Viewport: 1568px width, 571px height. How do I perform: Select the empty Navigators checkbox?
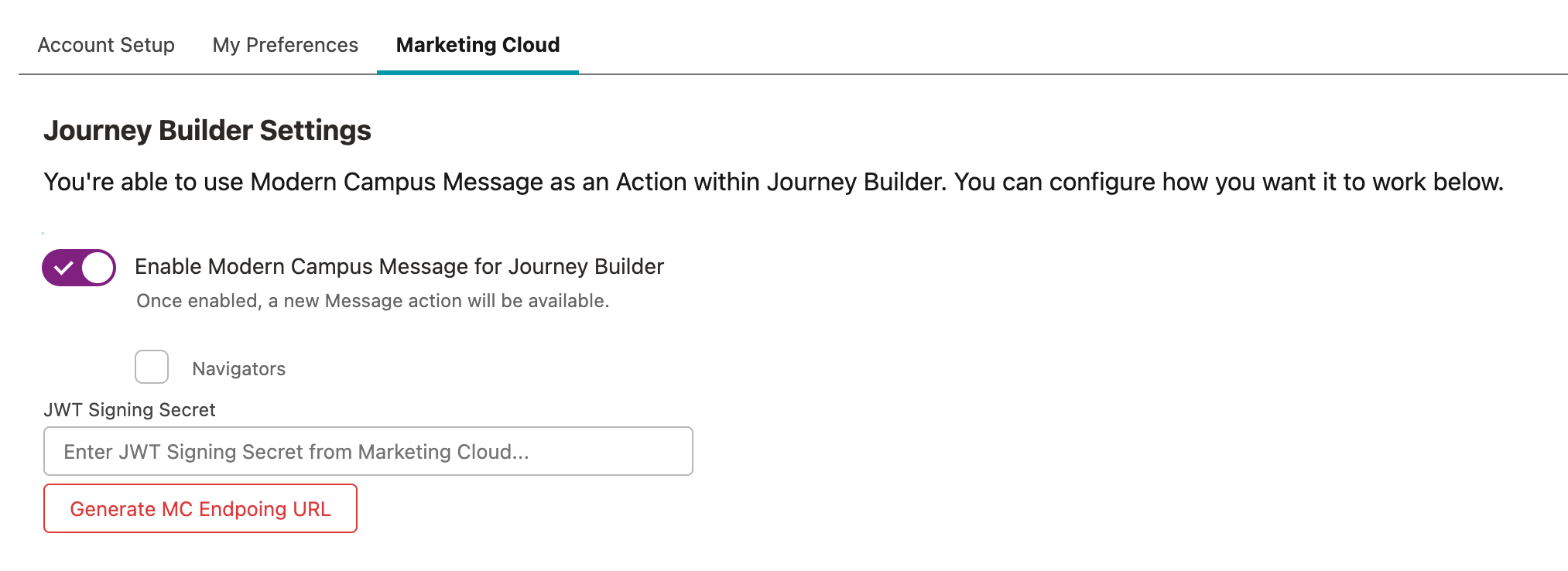click(x=152, y=368)
